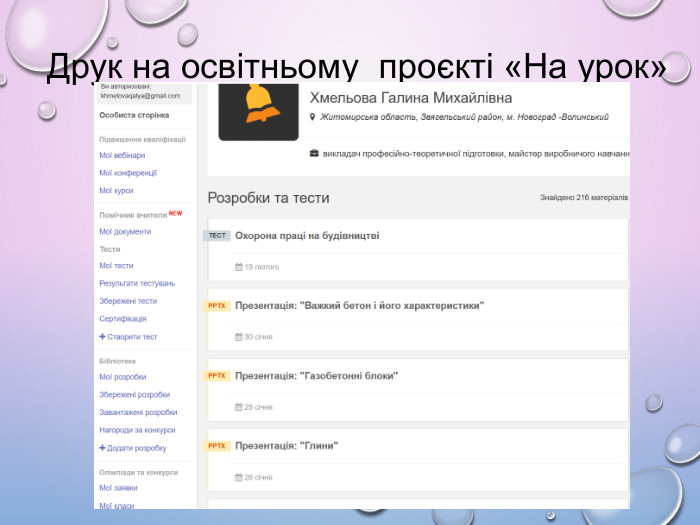This screenshot has height=525, width=700.
Task: Click the briefcase icon beside the job title
Action: click(314, 154)
